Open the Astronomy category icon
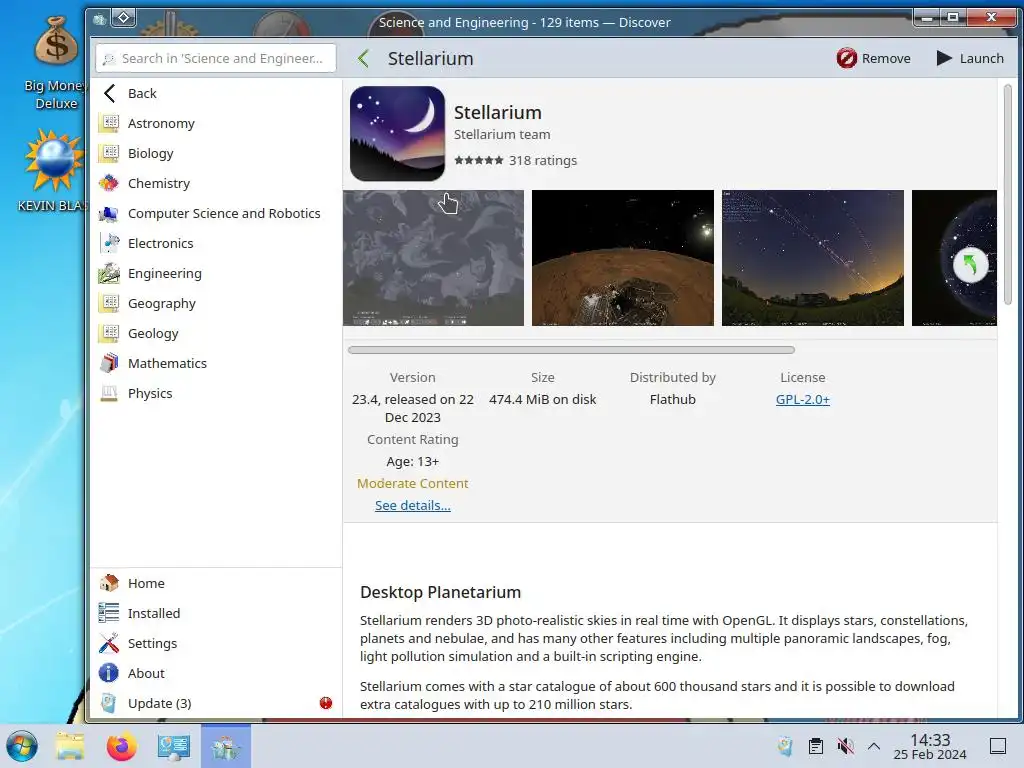Image resolution: width=1024 pixels, height=768 pixels. coord(109,123)
